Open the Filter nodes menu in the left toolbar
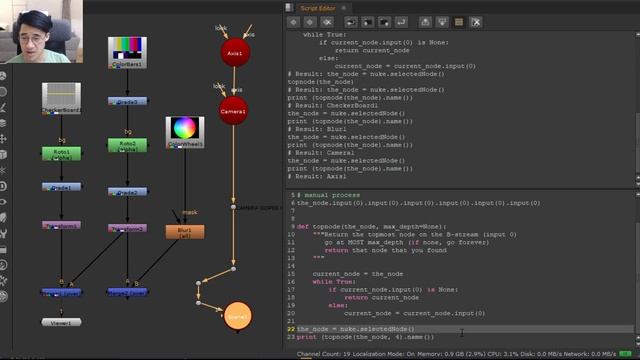This screenshot has height=360, width=640. coord(3,91)
